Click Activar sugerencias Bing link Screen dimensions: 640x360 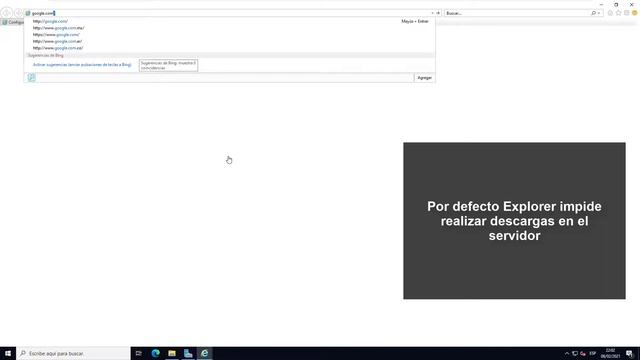[82, 65]
